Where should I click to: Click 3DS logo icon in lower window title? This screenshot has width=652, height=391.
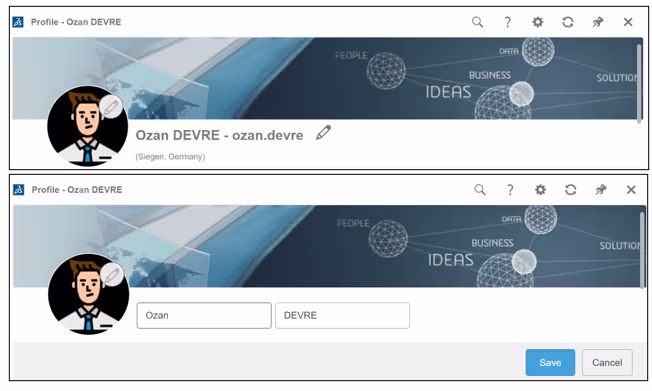[19, 190]
